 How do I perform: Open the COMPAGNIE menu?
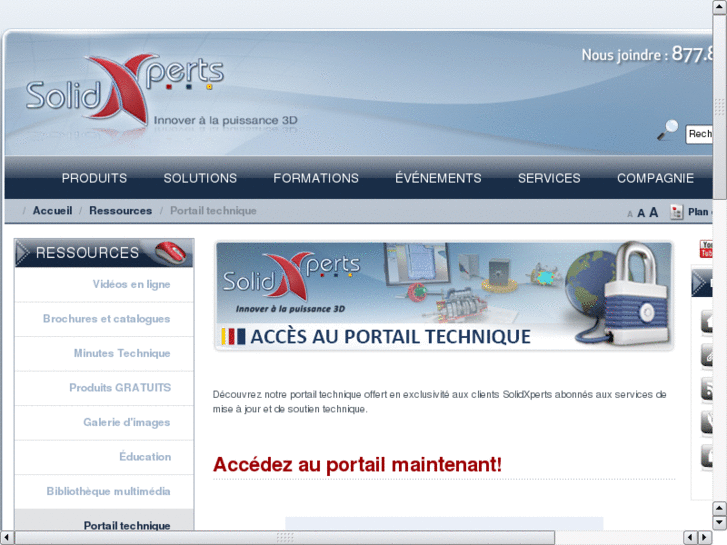coord(655,178)
